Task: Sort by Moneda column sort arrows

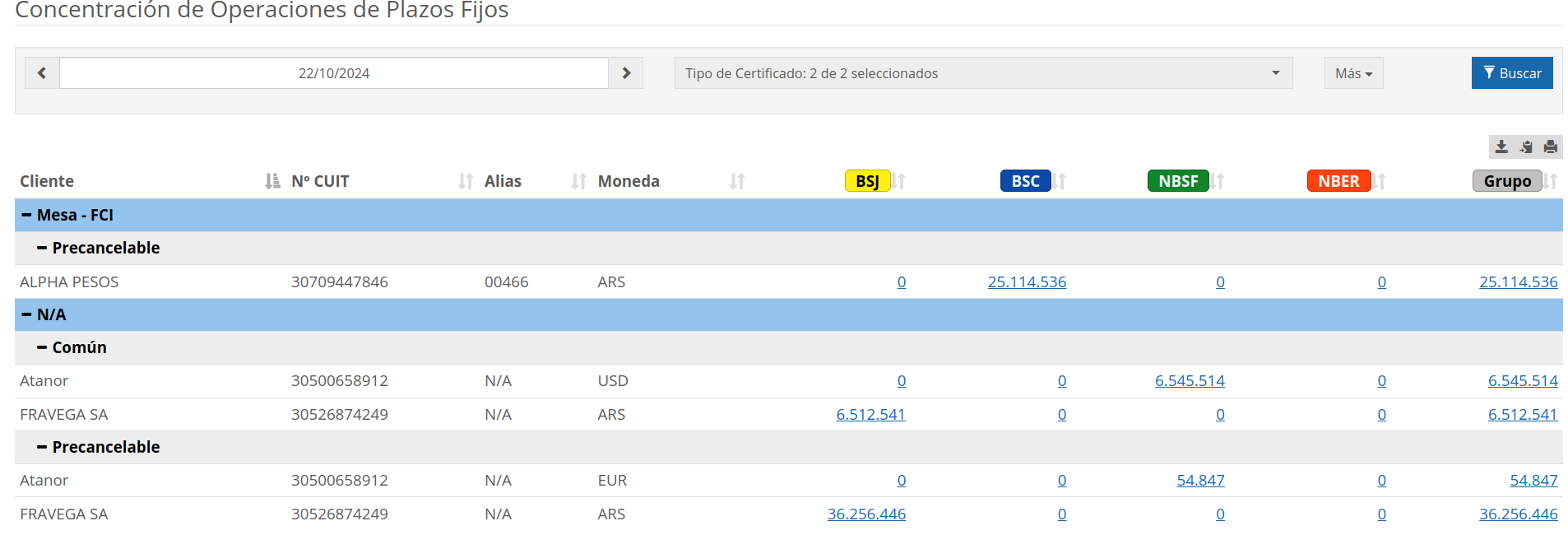Action: (x=737, y=181)
